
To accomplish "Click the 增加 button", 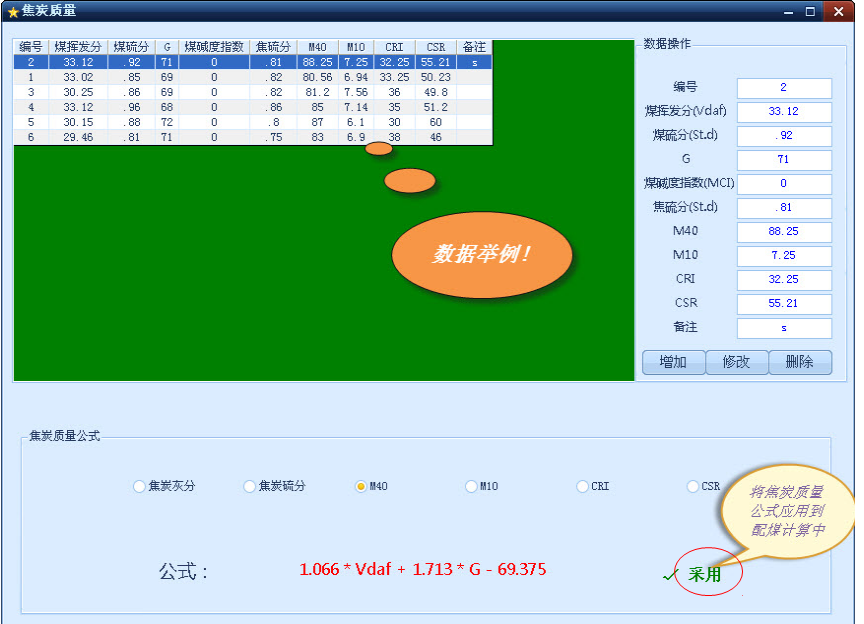I will (673, 362).
